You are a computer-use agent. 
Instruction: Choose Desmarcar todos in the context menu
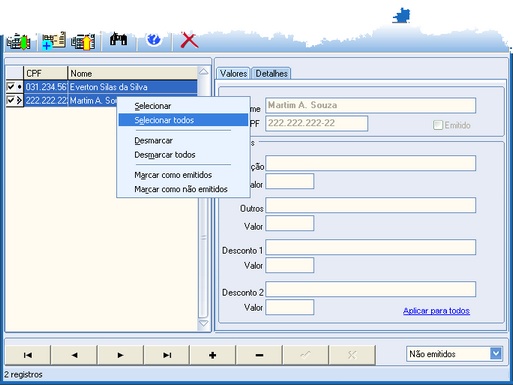coord(183,155)
